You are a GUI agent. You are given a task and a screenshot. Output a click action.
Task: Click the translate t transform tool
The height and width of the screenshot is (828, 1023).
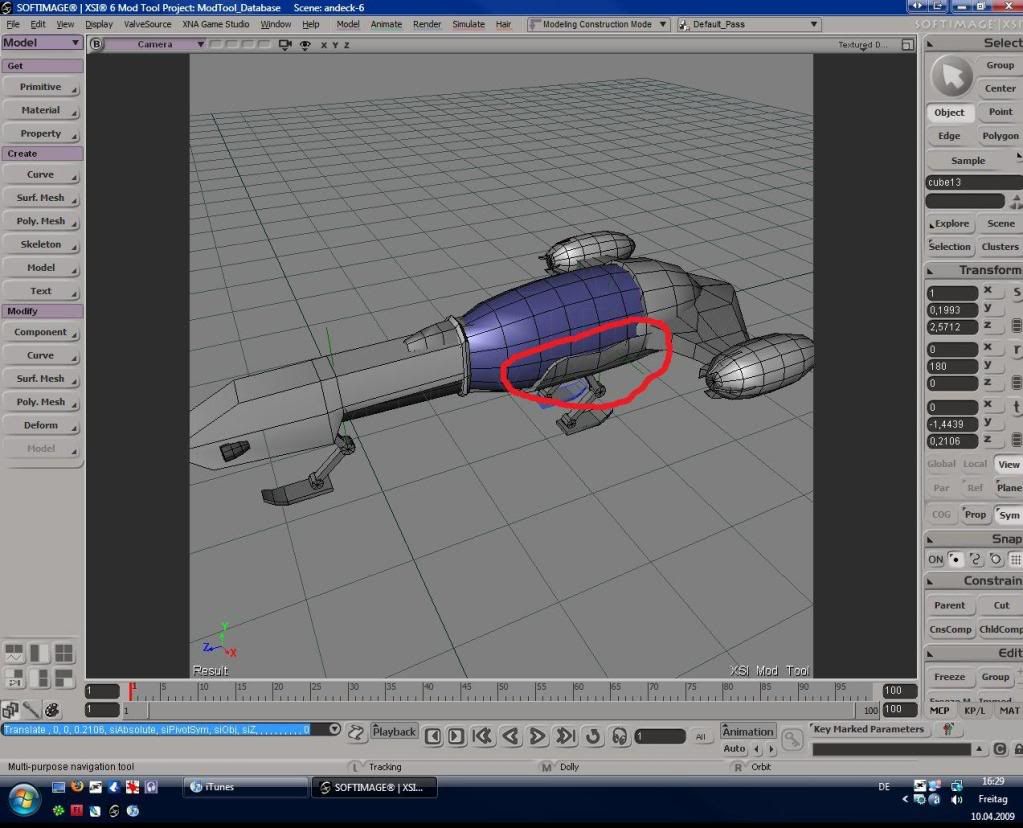click(x=1016, y=407)
